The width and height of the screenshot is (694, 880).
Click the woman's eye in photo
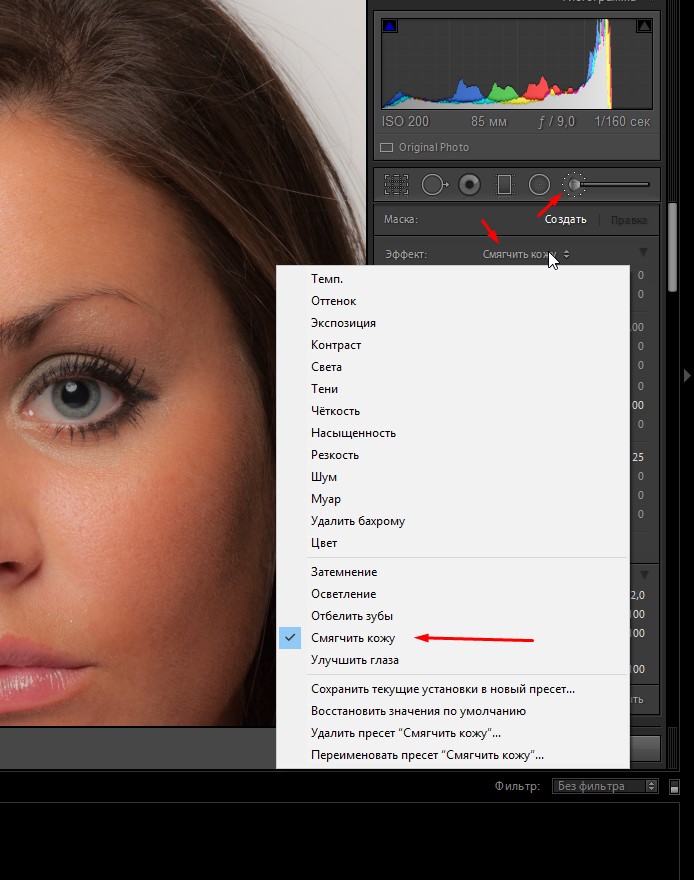(x=76, y=397)
